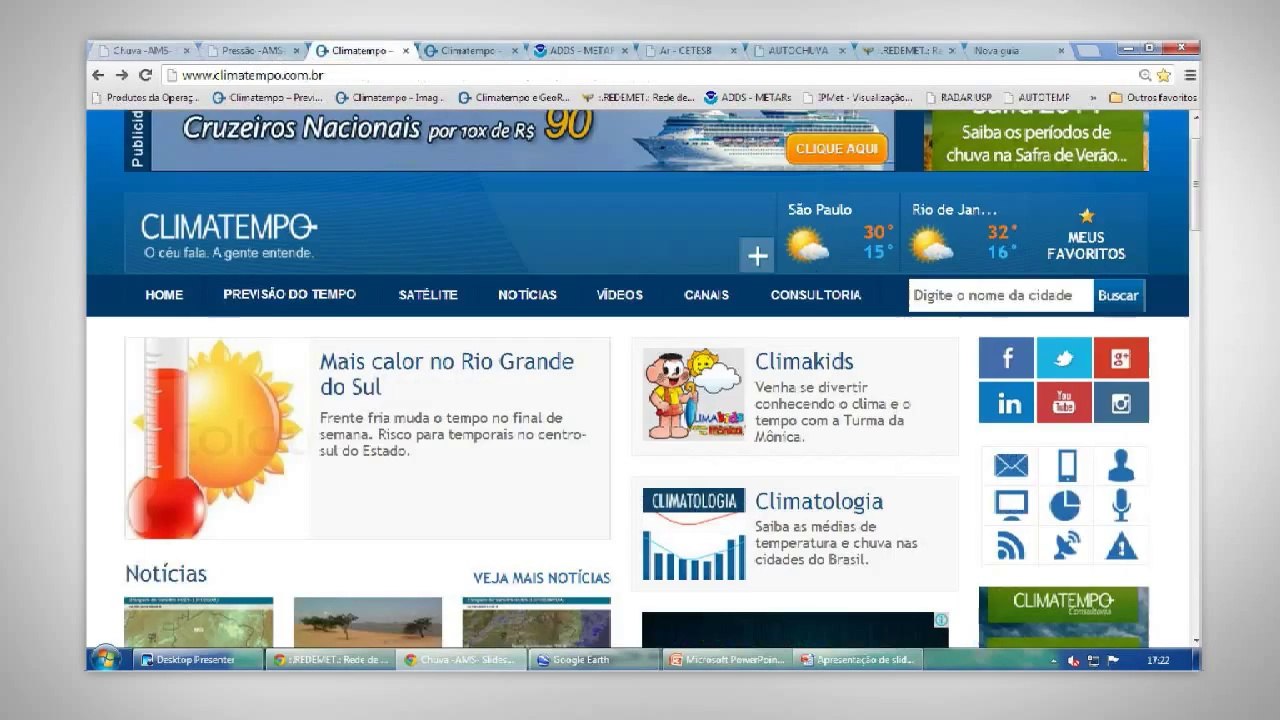
Task: Click the envelope email icon
Action: point(1011,466)
